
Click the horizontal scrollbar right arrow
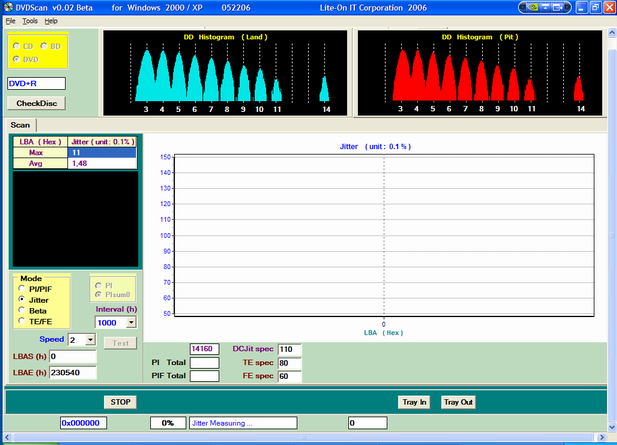(x=602, y=437)
